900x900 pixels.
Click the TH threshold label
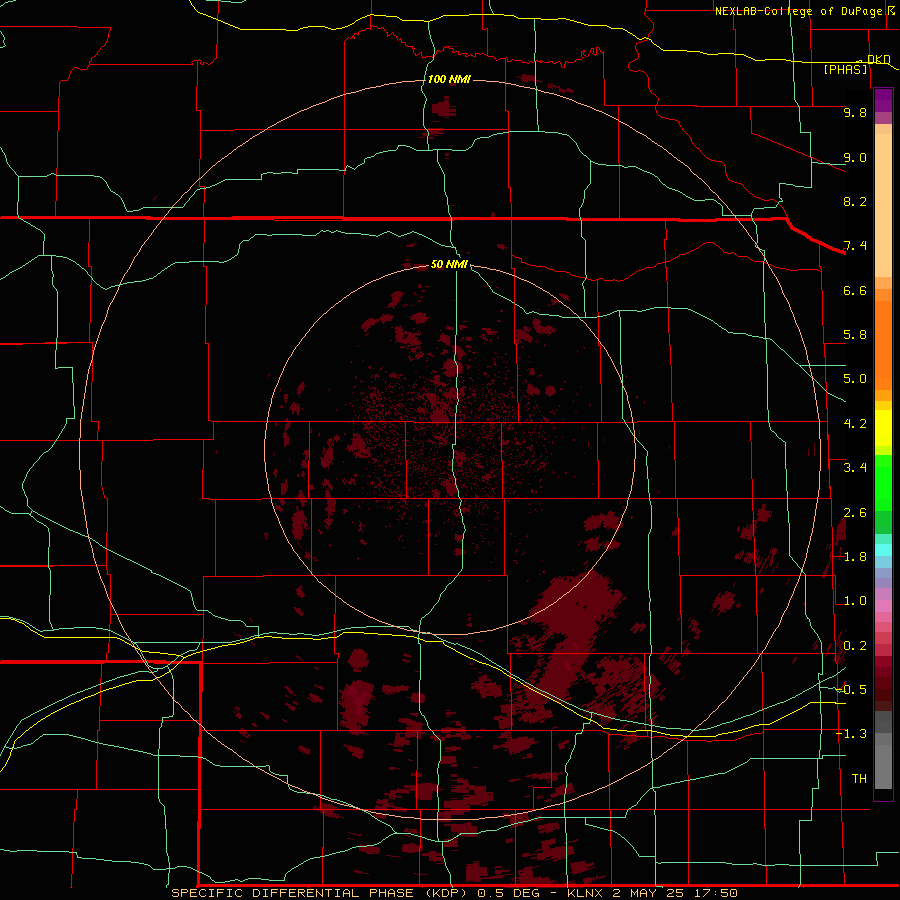[859, 779]
